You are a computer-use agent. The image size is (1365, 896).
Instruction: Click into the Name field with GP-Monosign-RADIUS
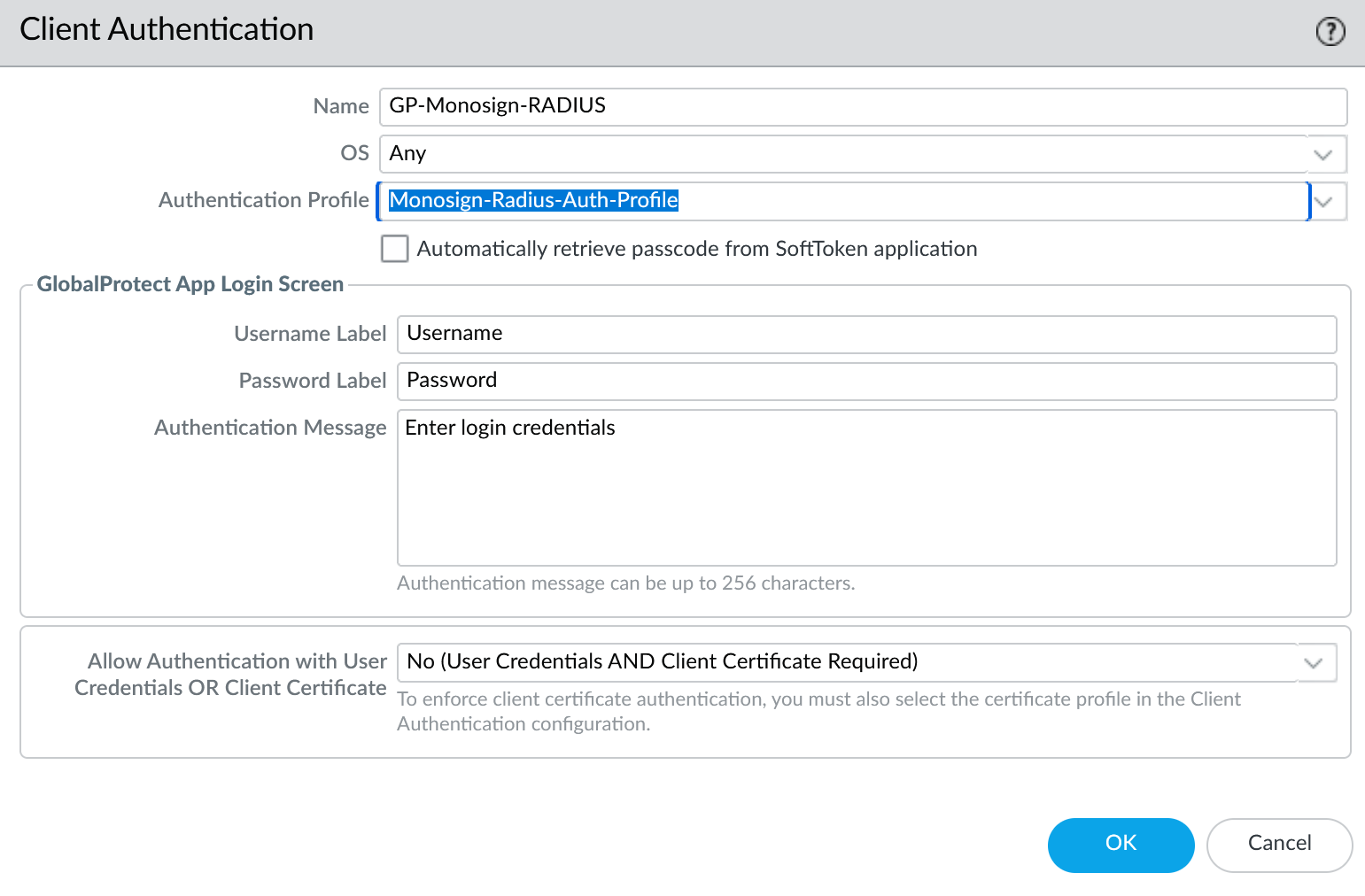[862, 106]
